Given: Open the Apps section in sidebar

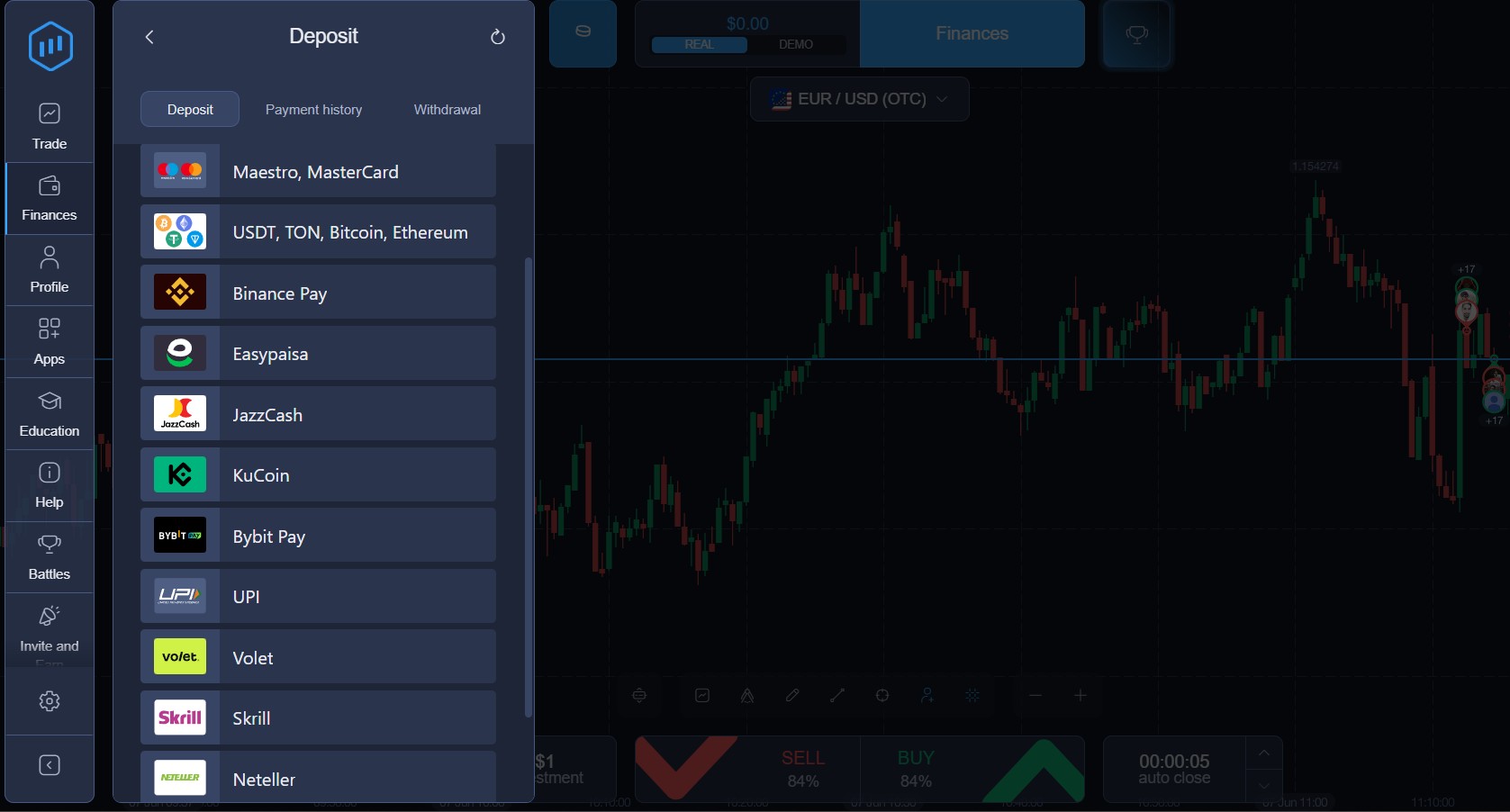Looking at the screenshot, I should (50, 342).
